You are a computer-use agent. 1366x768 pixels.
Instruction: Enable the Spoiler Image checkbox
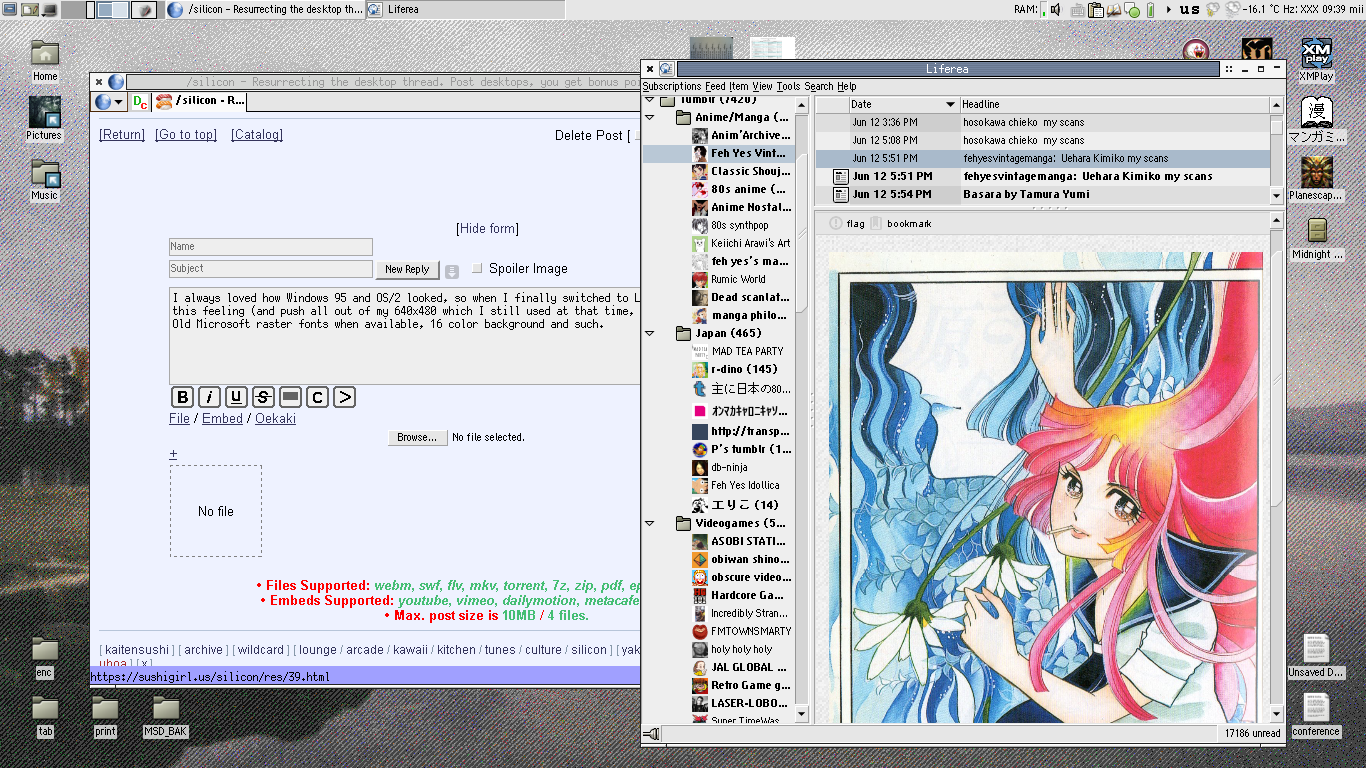pyautogui.click(x=477, y=268)
